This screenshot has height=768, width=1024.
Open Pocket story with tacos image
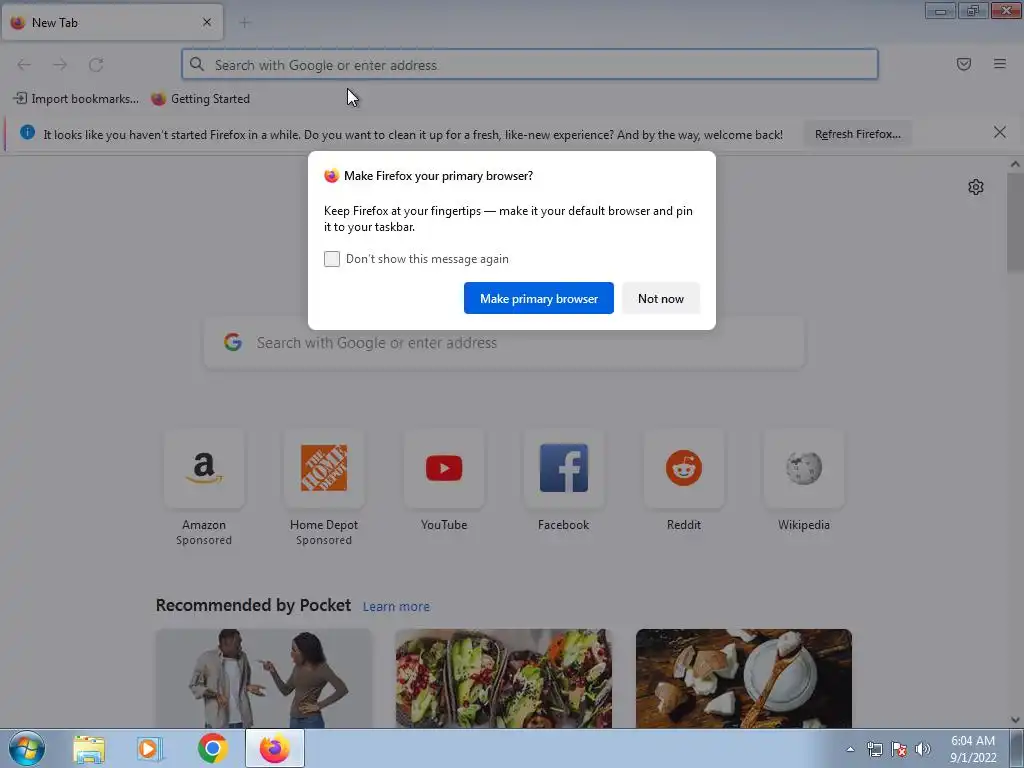tap(504, 679)
